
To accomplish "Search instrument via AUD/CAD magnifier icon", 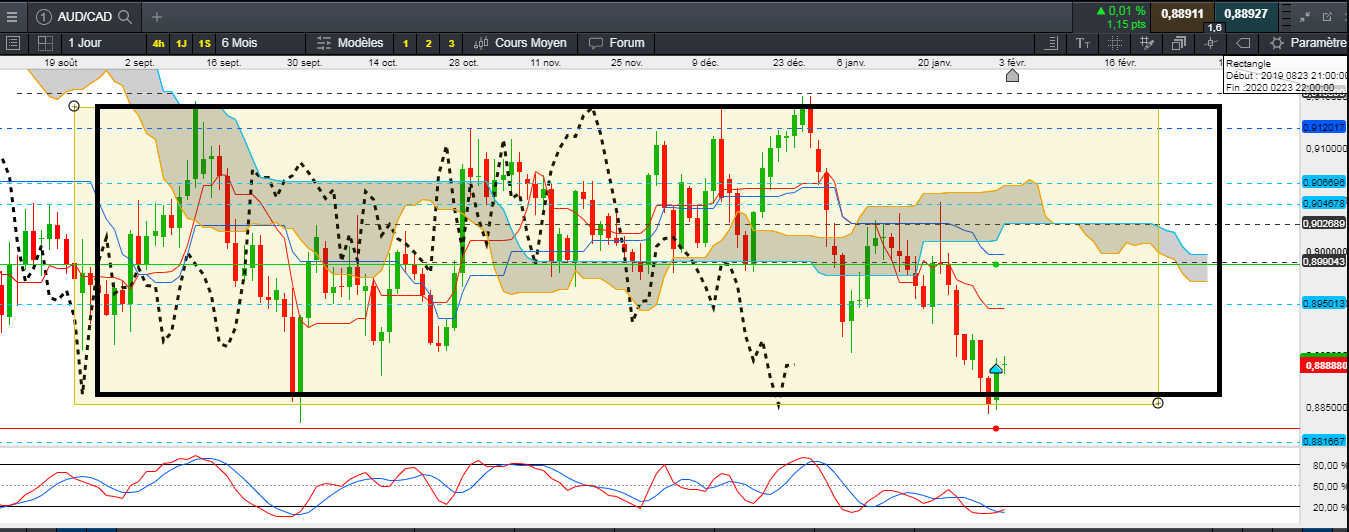I will pos(124,17).
